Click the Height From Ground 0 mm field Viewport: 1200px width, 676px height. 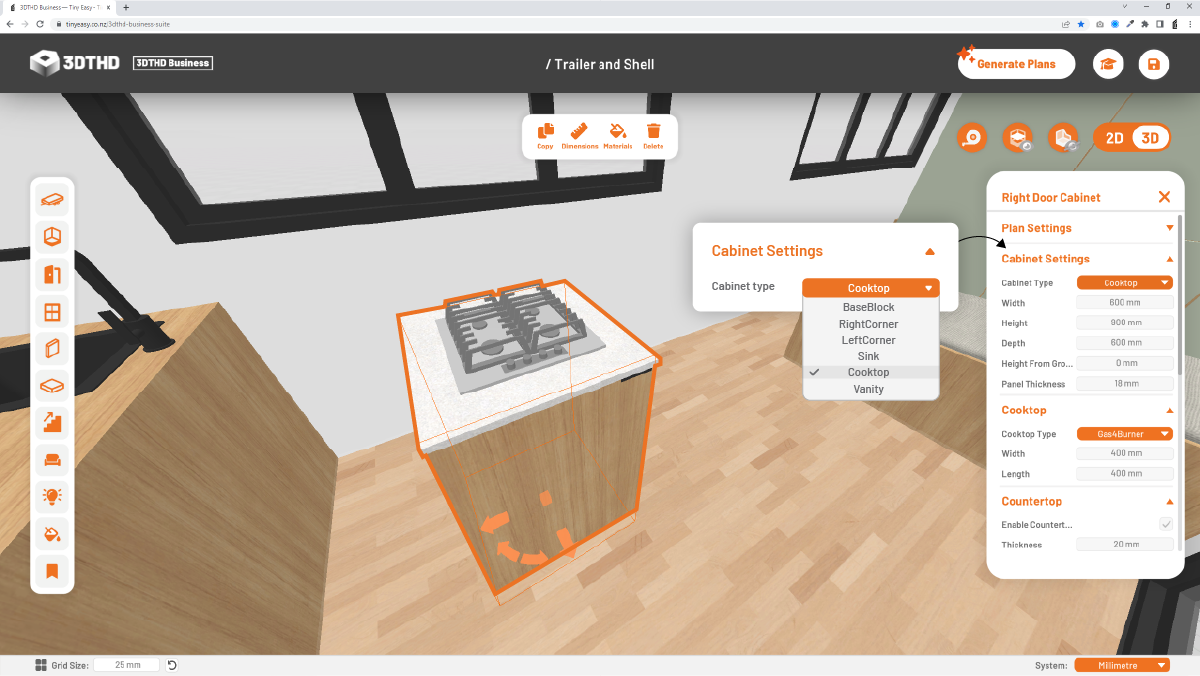[1124, 363]
